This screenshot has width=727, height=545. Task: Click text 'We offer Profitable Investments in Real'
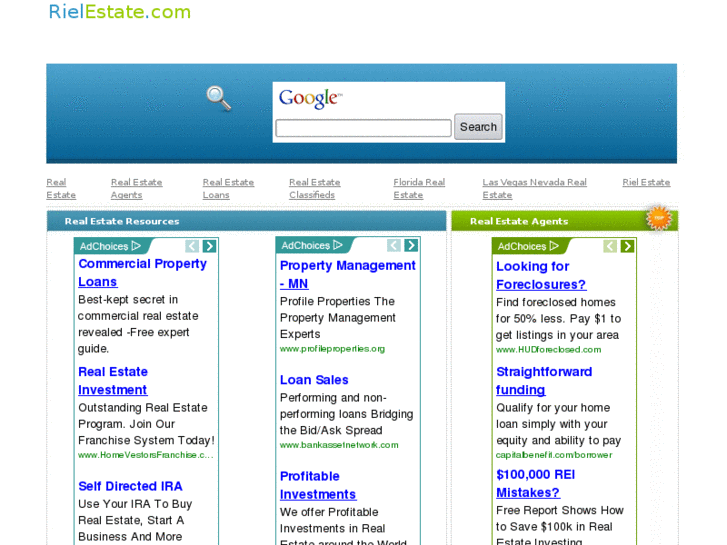(x=332, y=520)
